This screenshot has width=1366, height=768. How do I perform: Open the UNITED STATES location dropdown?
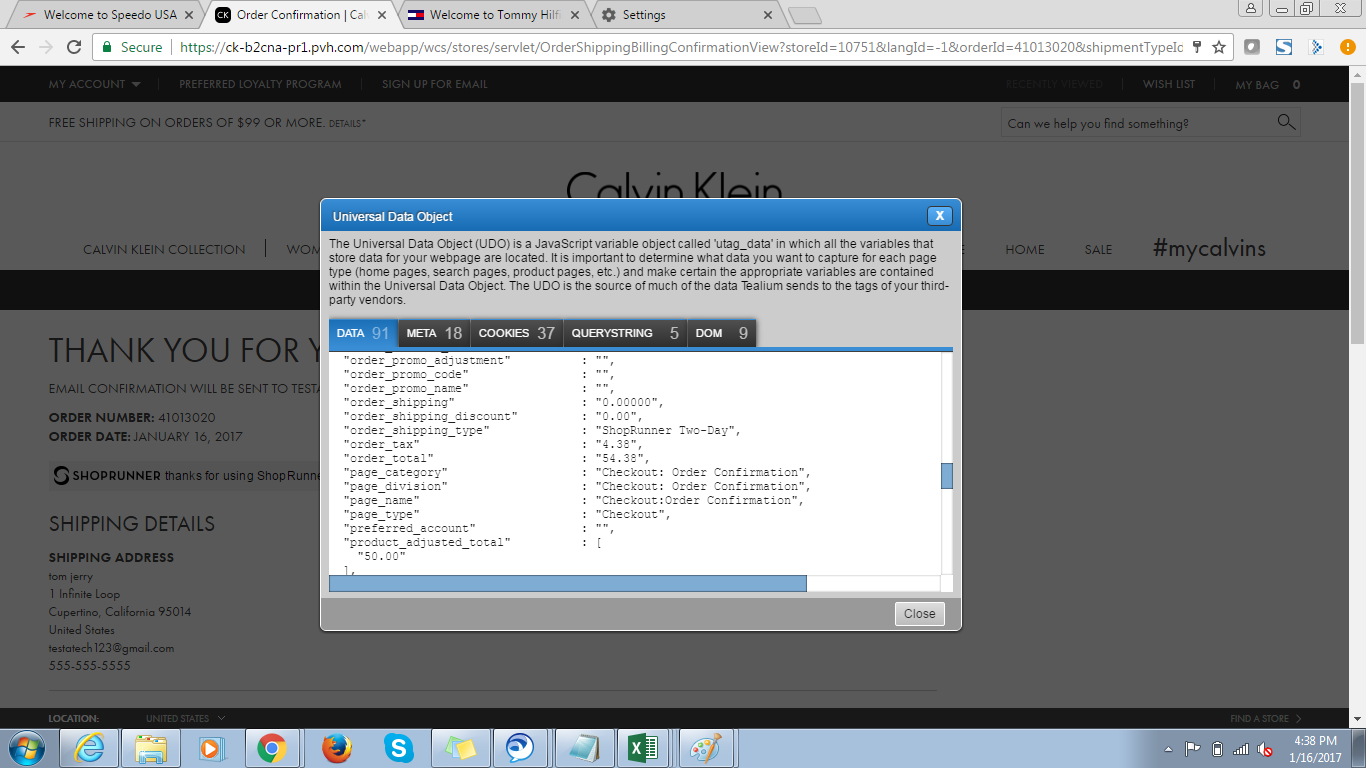[x=186, y=718]
